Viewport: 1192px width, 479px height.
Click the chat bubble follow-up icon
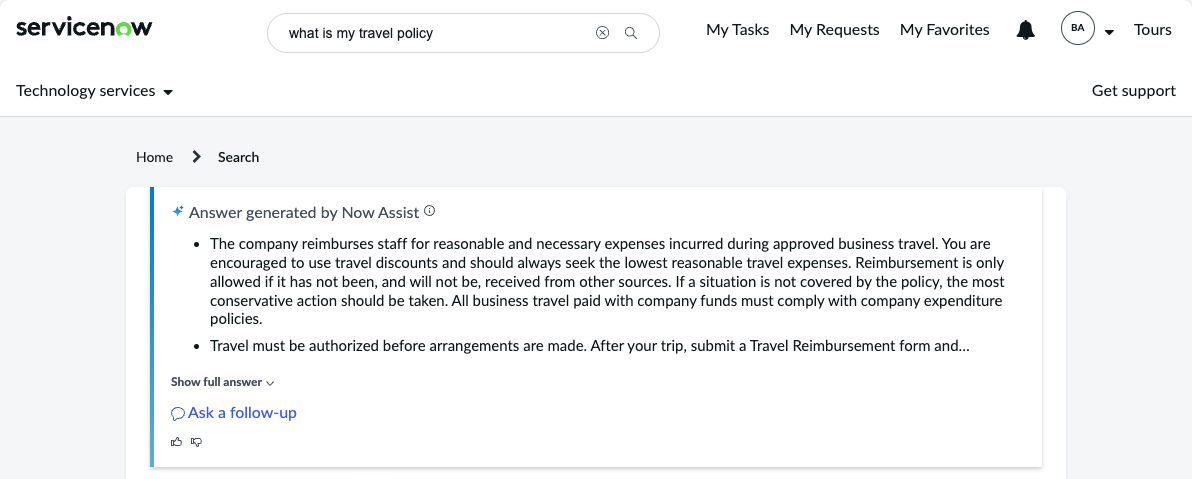point(178,414)
